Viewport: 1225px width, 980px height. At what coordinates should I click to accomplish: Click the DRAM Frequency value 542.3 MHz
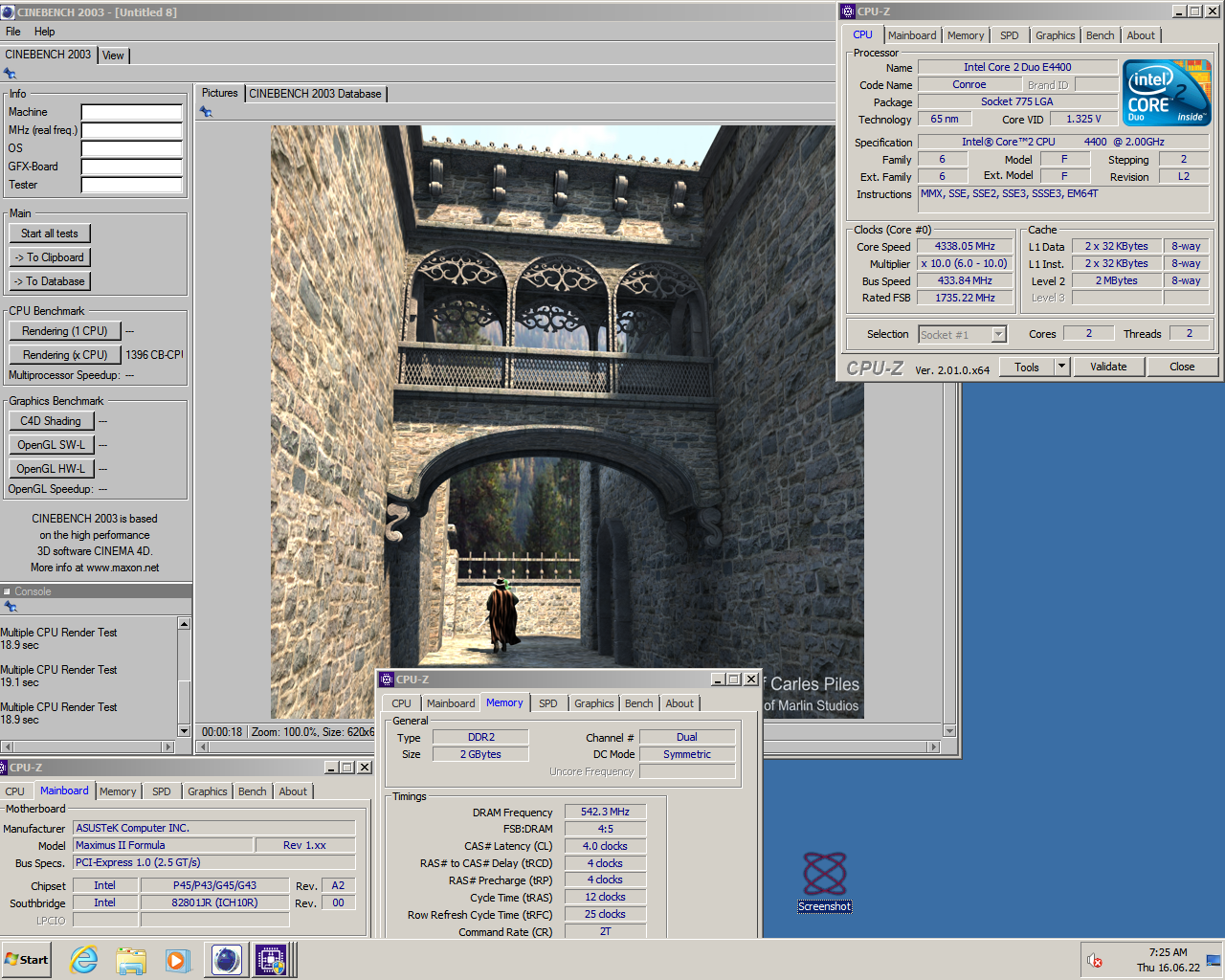(605, 812)
